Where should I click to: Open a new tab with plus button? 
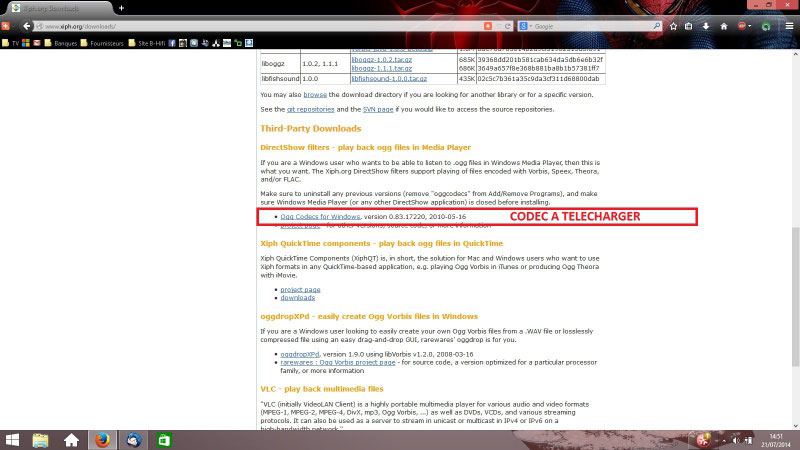pos(121,8)
